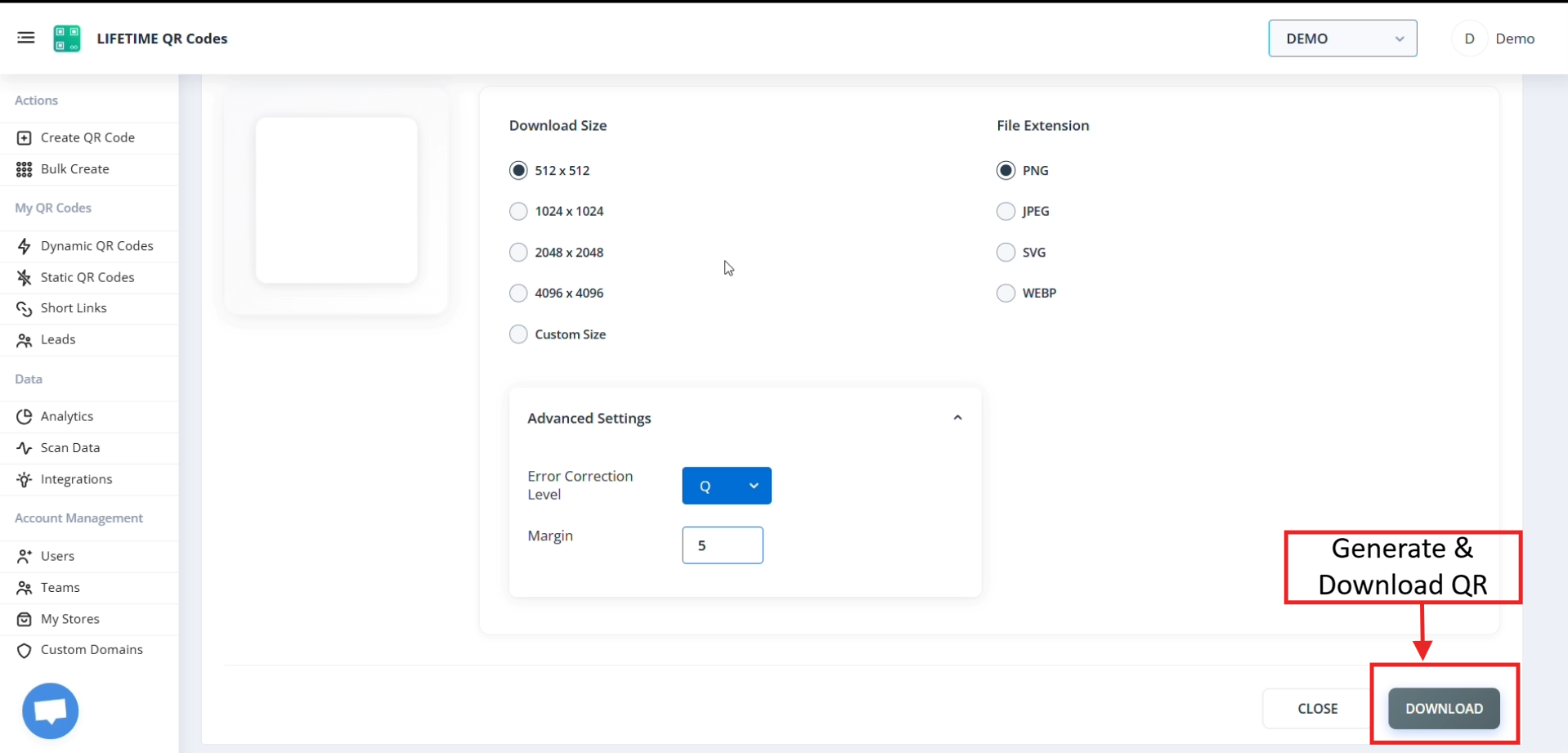Open Short Links via link icon
This screenshot has width=1568, height=753.
point(24,308)
